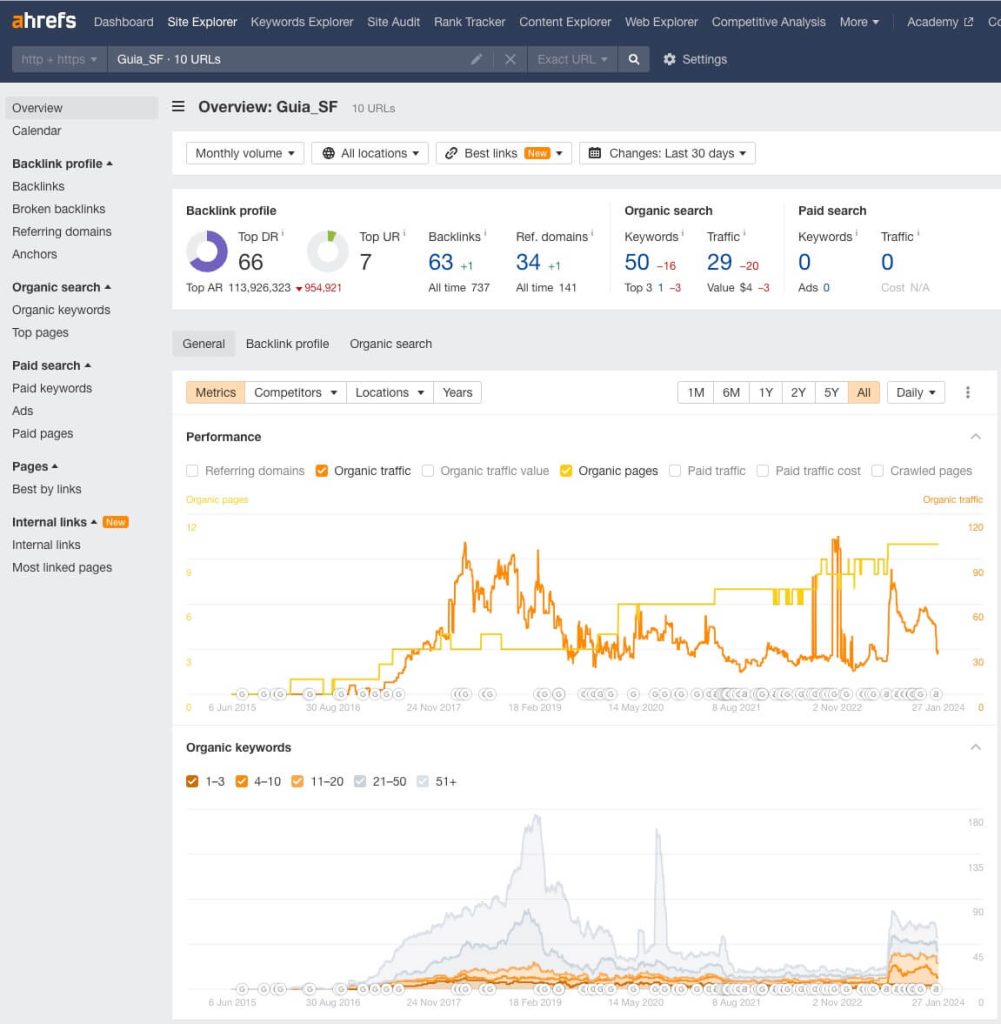Open the Settings gear icon

pyautogui.click(x=670, y=59)
